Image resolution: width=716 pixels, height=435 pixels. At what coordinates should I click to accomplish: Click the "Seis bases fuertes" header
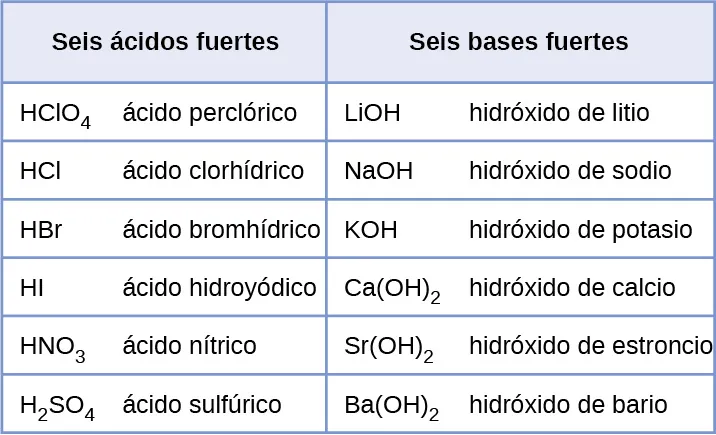[518, 42]
